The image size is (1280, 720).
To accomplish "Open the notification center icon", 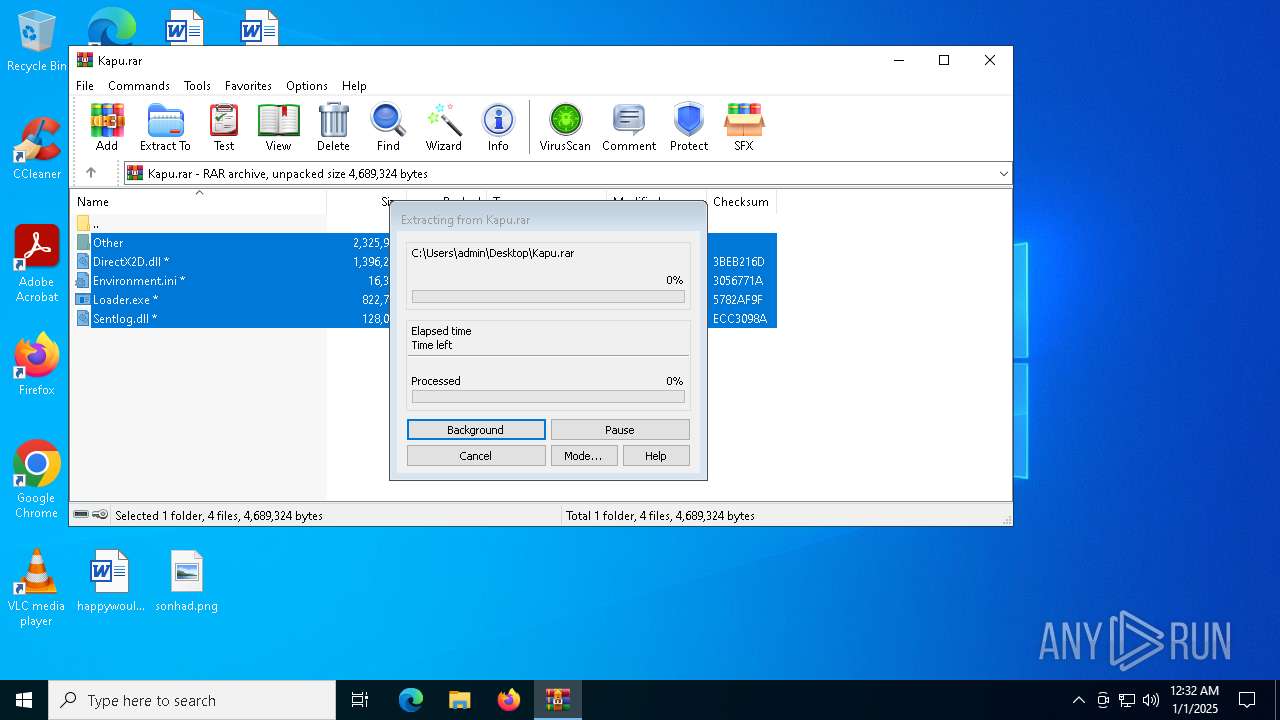I will (x=1247, y=700).
